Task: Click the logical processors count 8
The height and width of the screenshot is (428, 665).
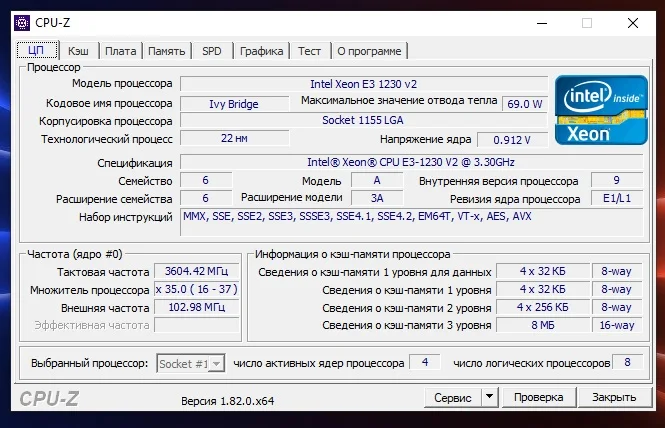Action: point(627,362)
